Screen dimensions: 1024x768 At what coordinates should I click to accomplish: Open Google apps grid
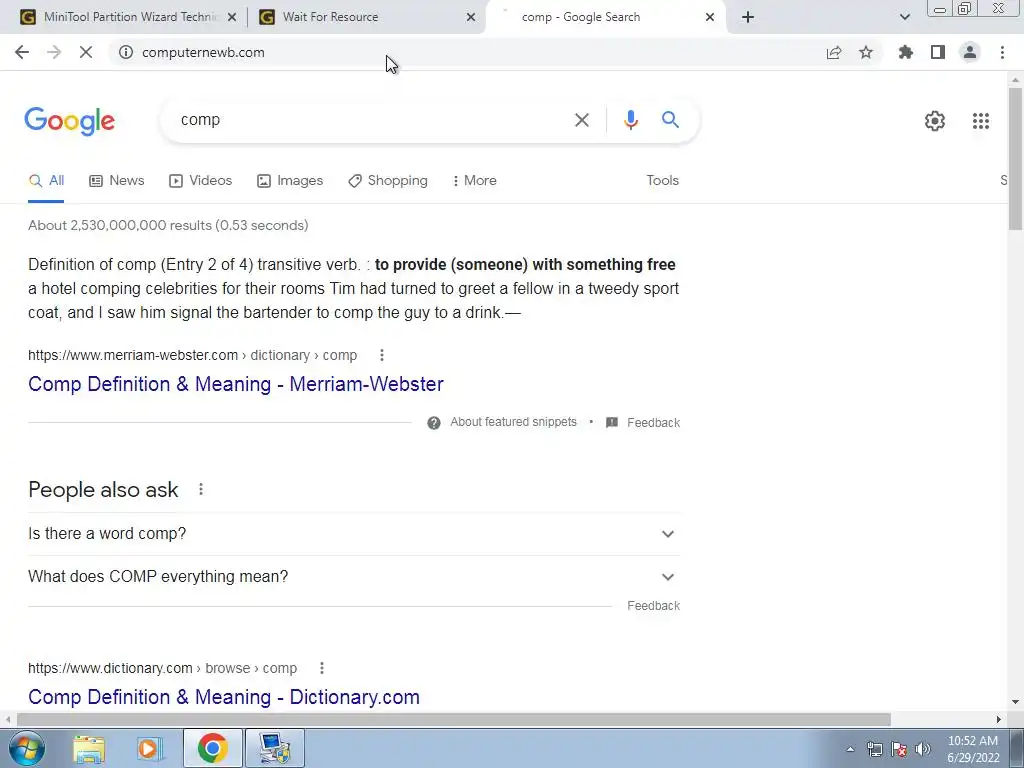pos(981,121)
